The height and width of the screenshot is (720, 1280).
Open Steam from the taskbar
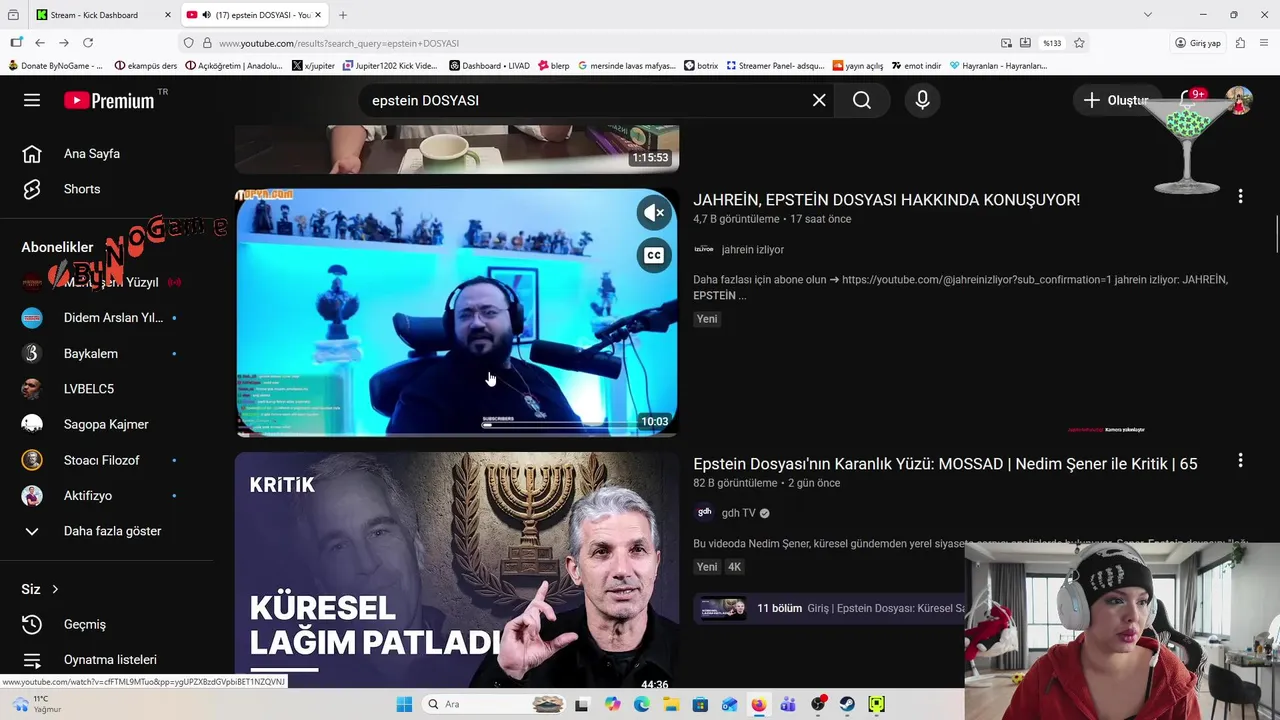(x=847, y=704)
